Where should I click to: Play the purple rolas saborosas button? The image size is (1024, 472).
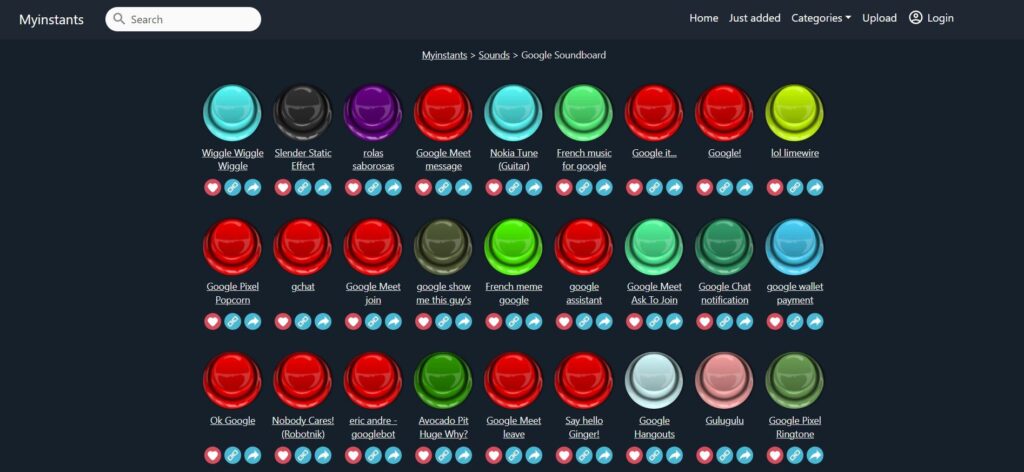[373, 111]
